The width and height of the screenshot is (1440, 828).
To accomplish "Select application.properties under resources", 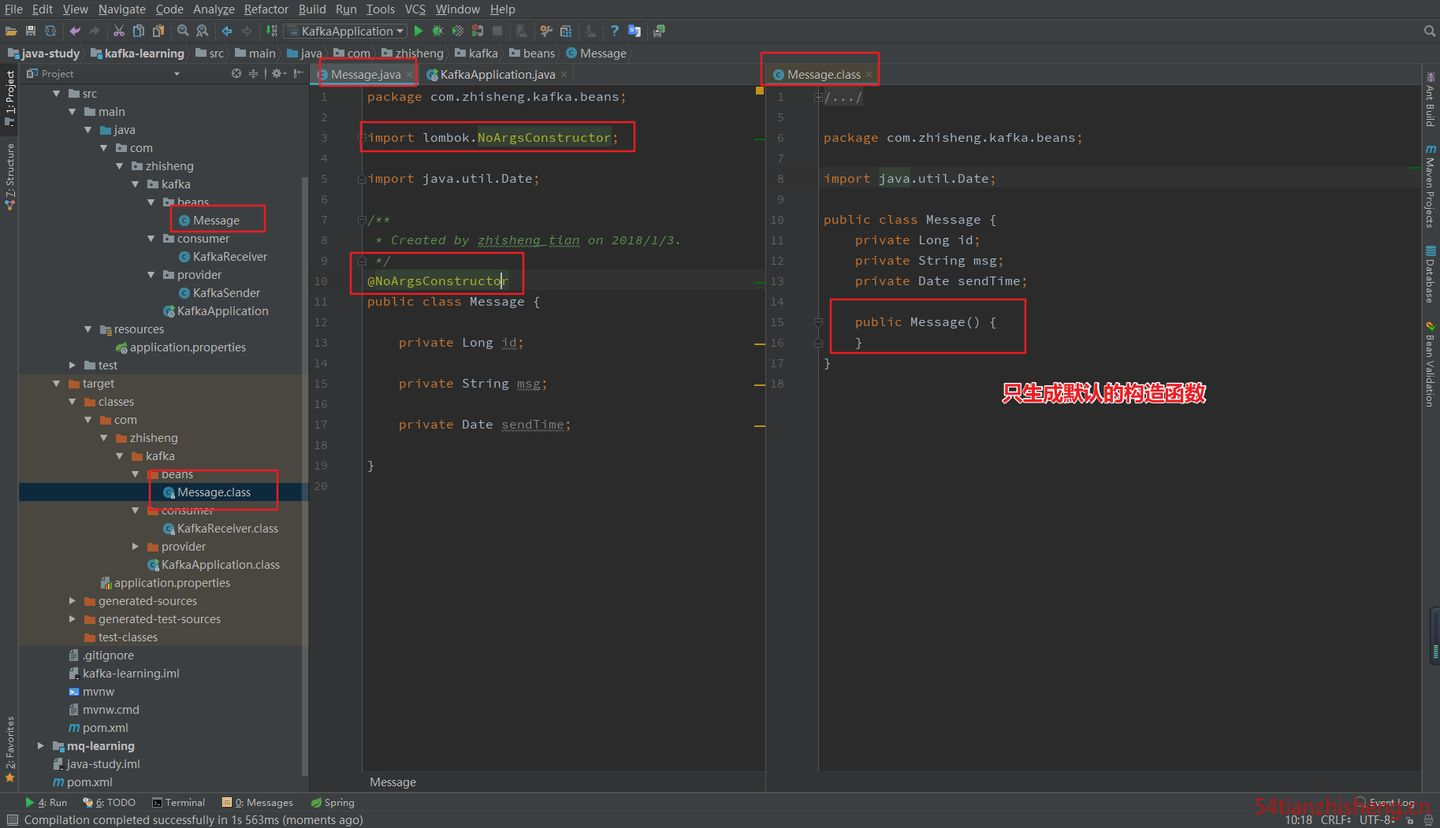I will (180, 347).
